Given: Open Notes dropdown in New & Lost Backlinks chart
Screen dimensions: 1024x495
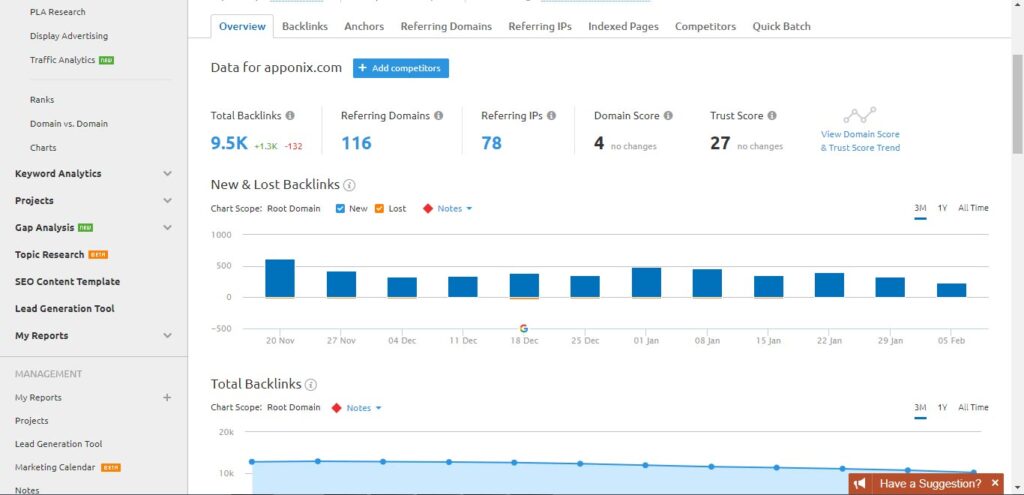Looking at the screenshot, I should tap(455, 209).
